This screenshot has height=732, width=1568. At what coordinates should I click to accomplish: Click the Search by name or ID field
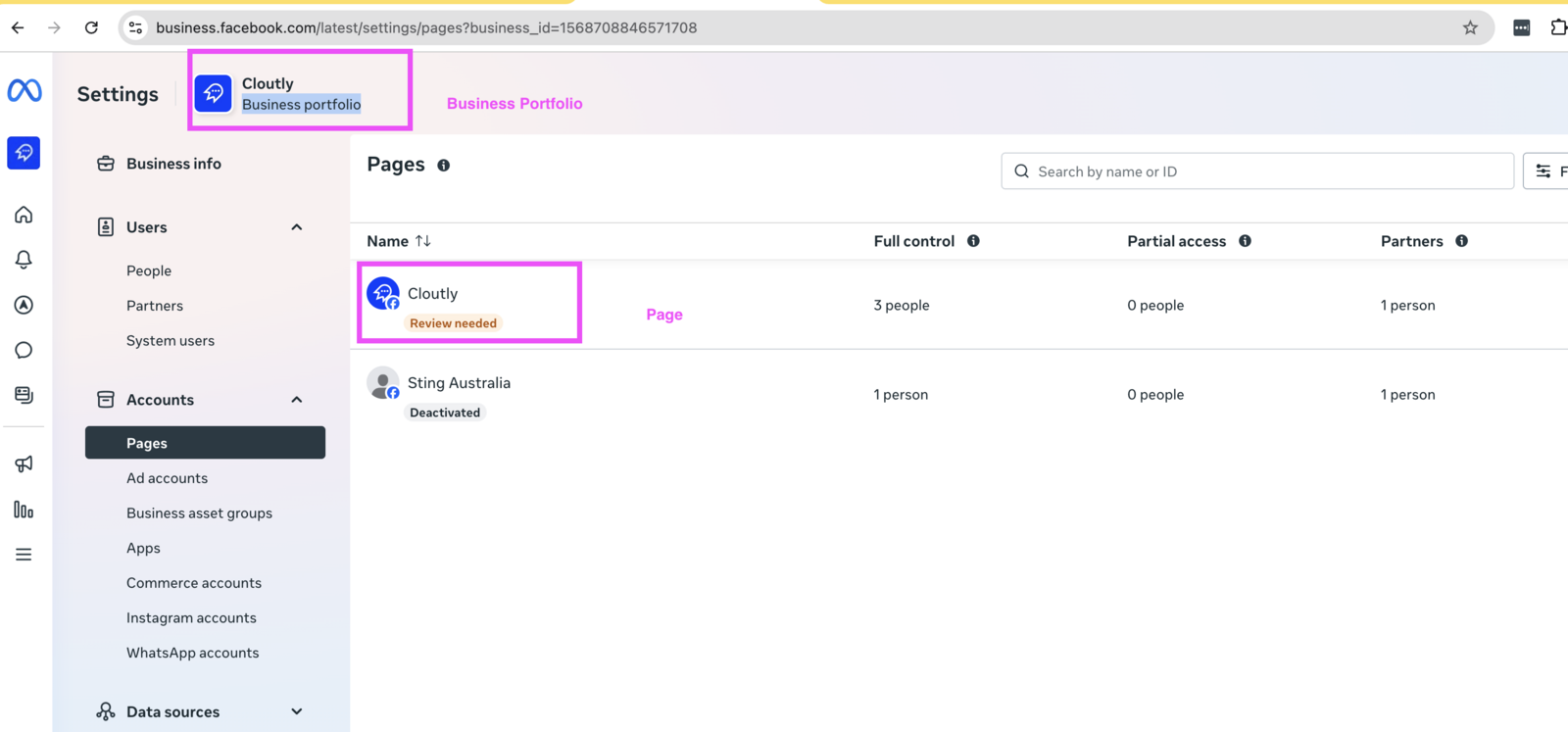pos(1257,171)
